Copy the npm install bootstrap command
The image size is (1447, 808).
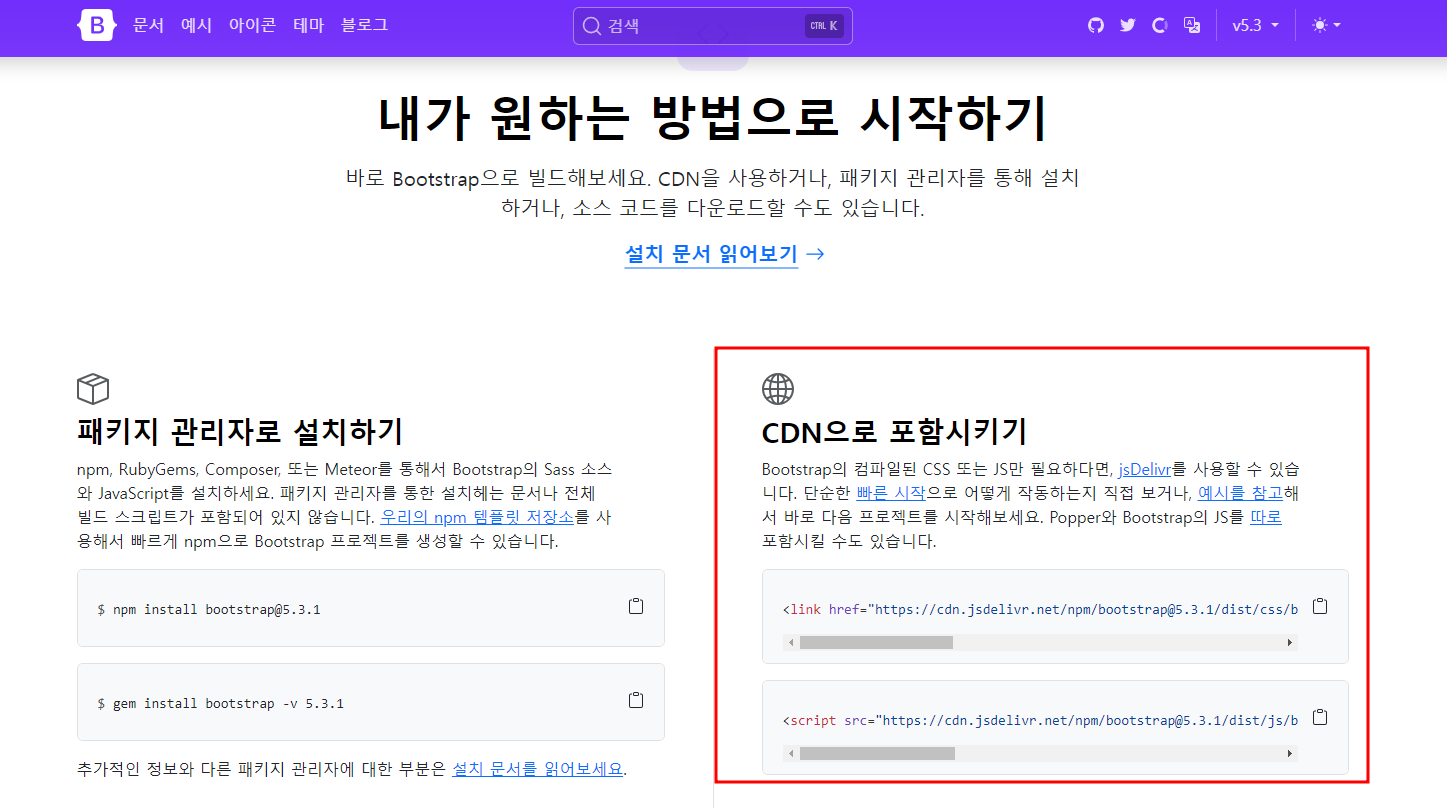click(x=635, y=607)
